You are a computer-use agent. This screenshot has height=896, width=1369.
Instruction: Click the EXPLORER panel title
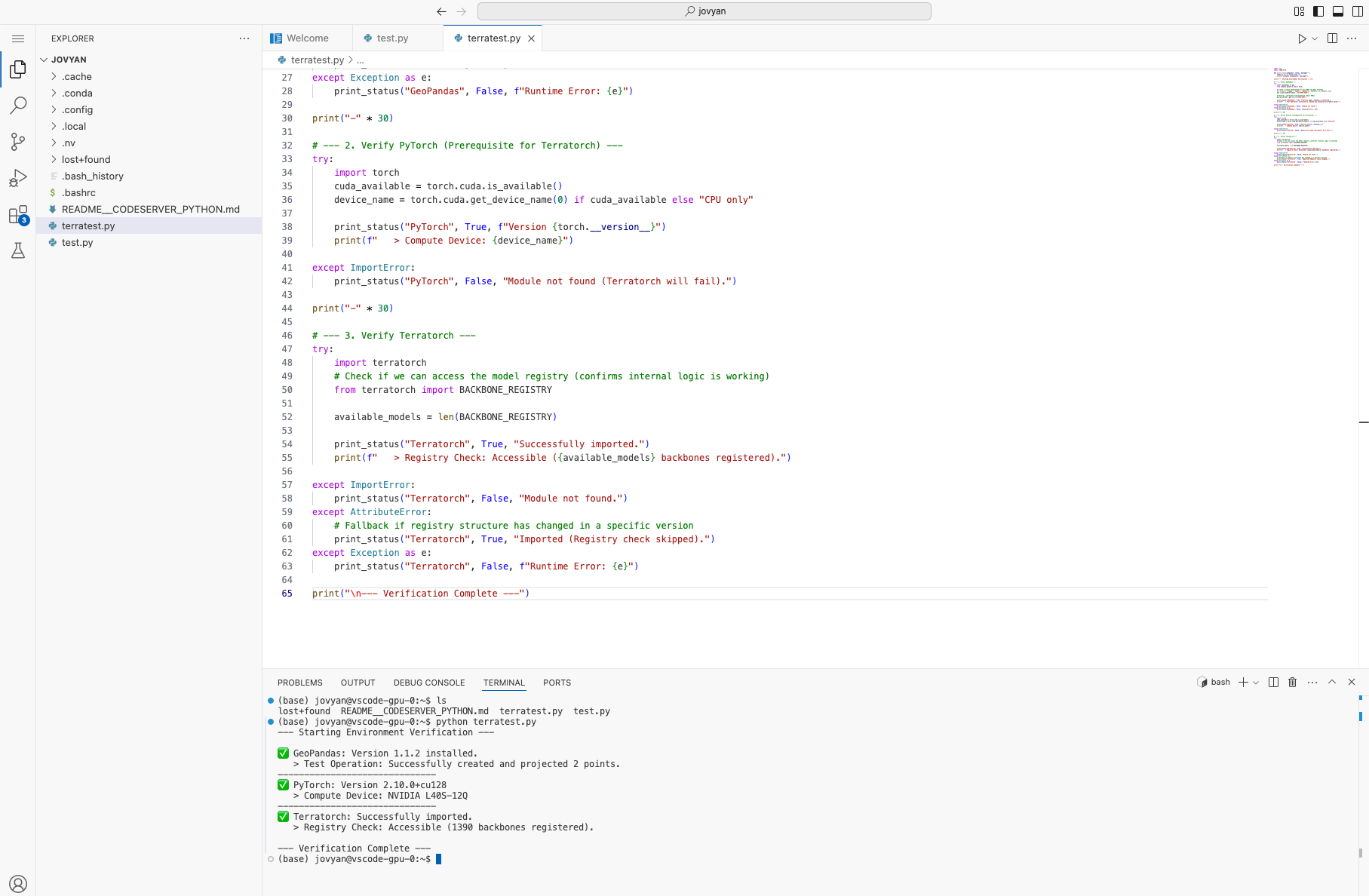(x=72, y=38)
